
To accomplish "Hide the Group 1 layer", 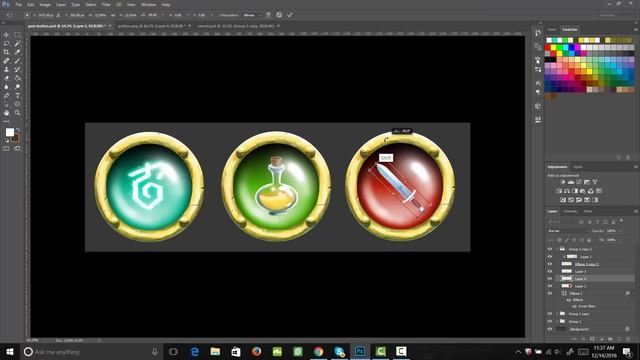I will pyautogui.click(x=550, y=322).
